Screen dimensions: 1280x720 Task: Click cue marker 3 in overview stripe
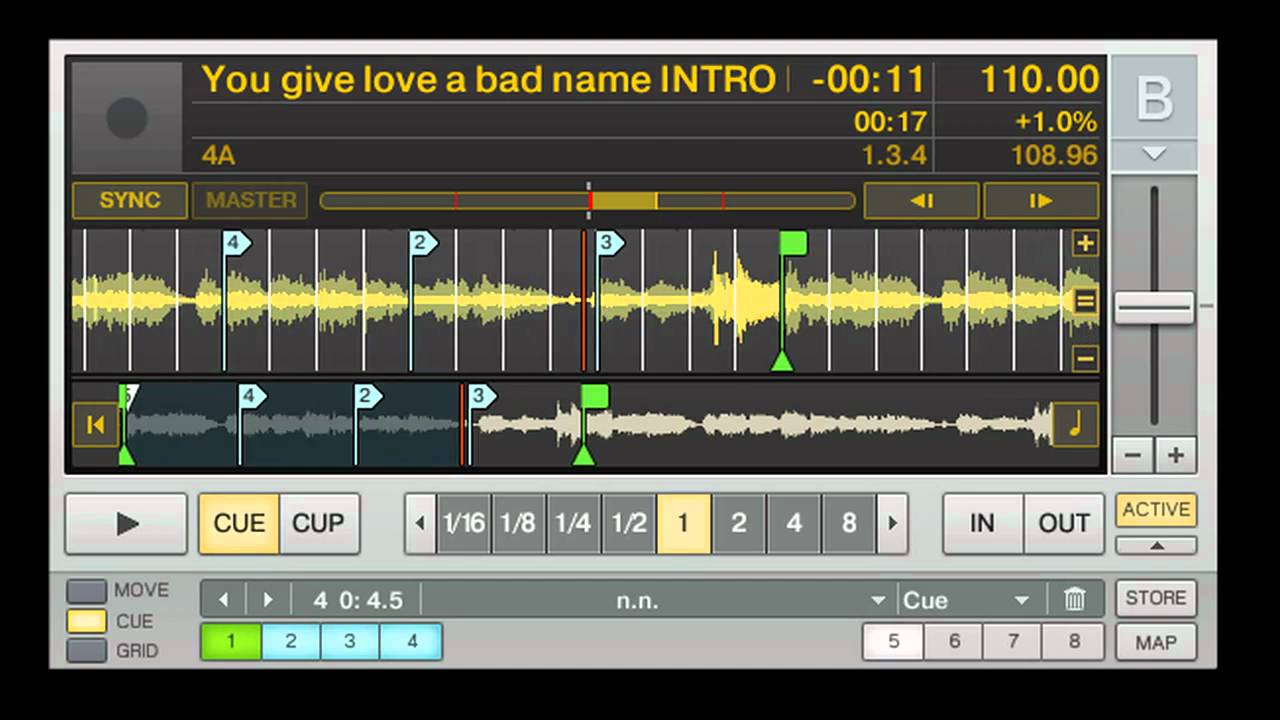click(482, 396)
